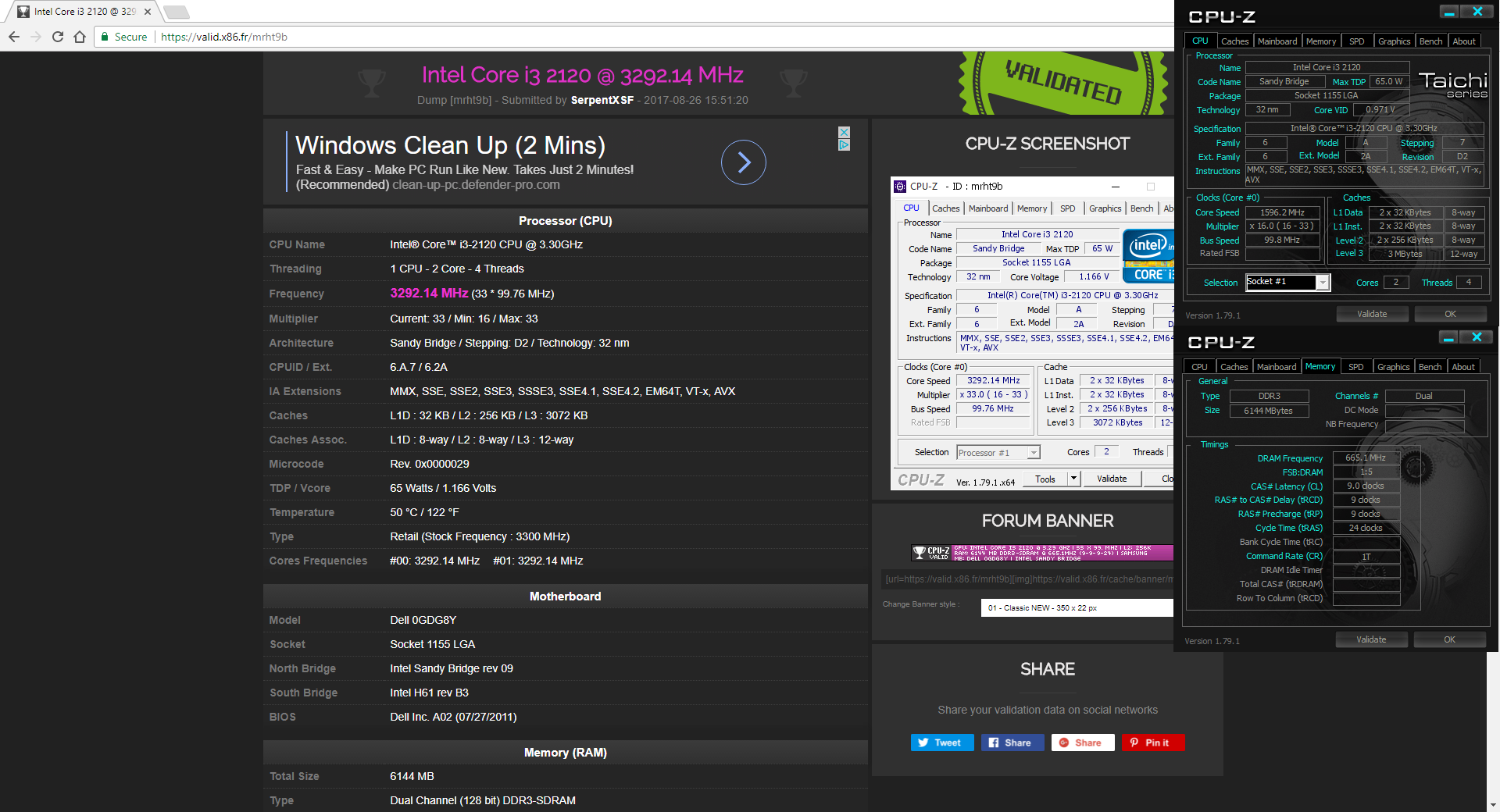Open Mainboard tab in bottom CPU-Z window
The width and height of the screenshot is (1500, 812).
(1277, 367)
